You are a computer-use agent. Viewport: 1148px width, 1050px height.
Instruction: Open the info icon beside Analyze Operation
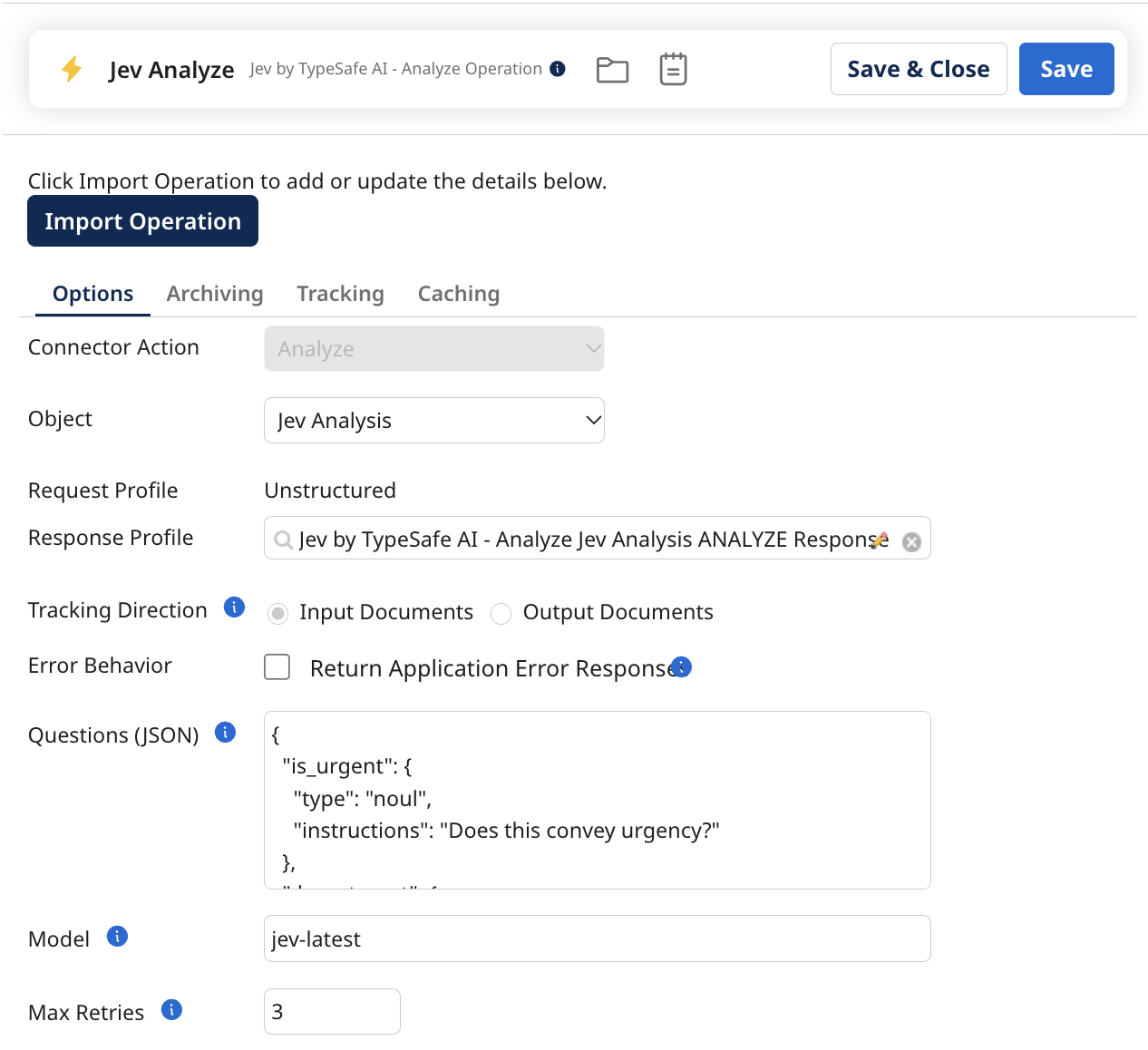[x=558, y=69]
